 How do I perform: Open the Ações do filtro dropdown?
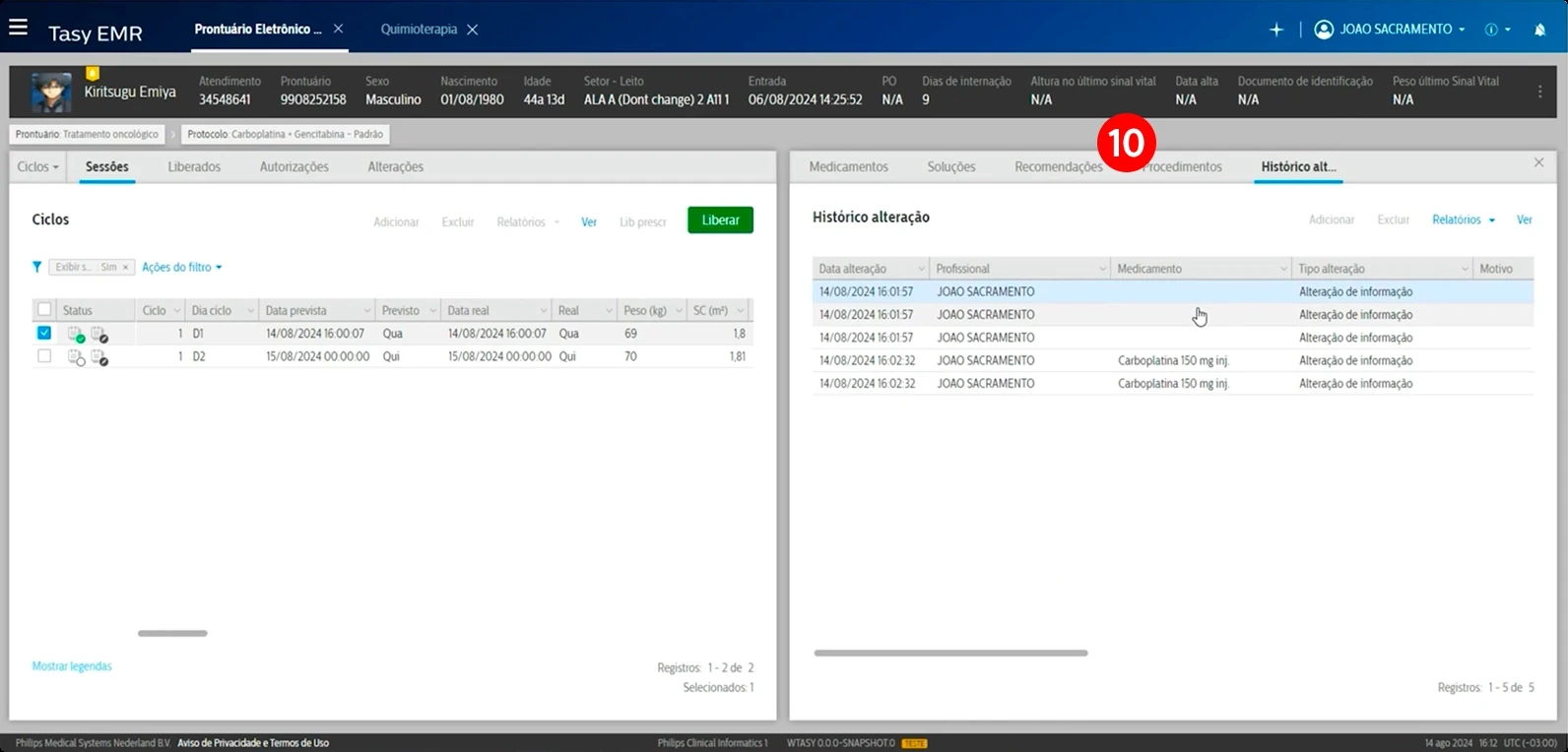tap(182, 267)
